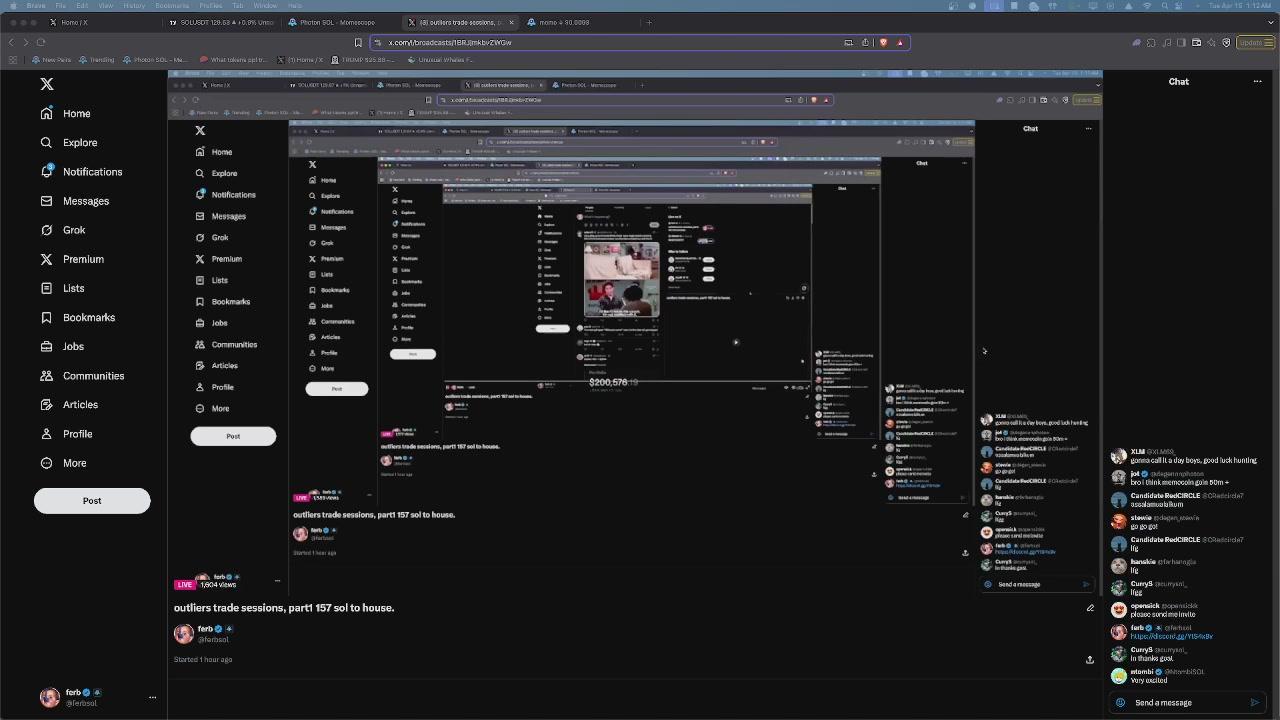Click the LIVE badge on the broadcast

[185, 584]
